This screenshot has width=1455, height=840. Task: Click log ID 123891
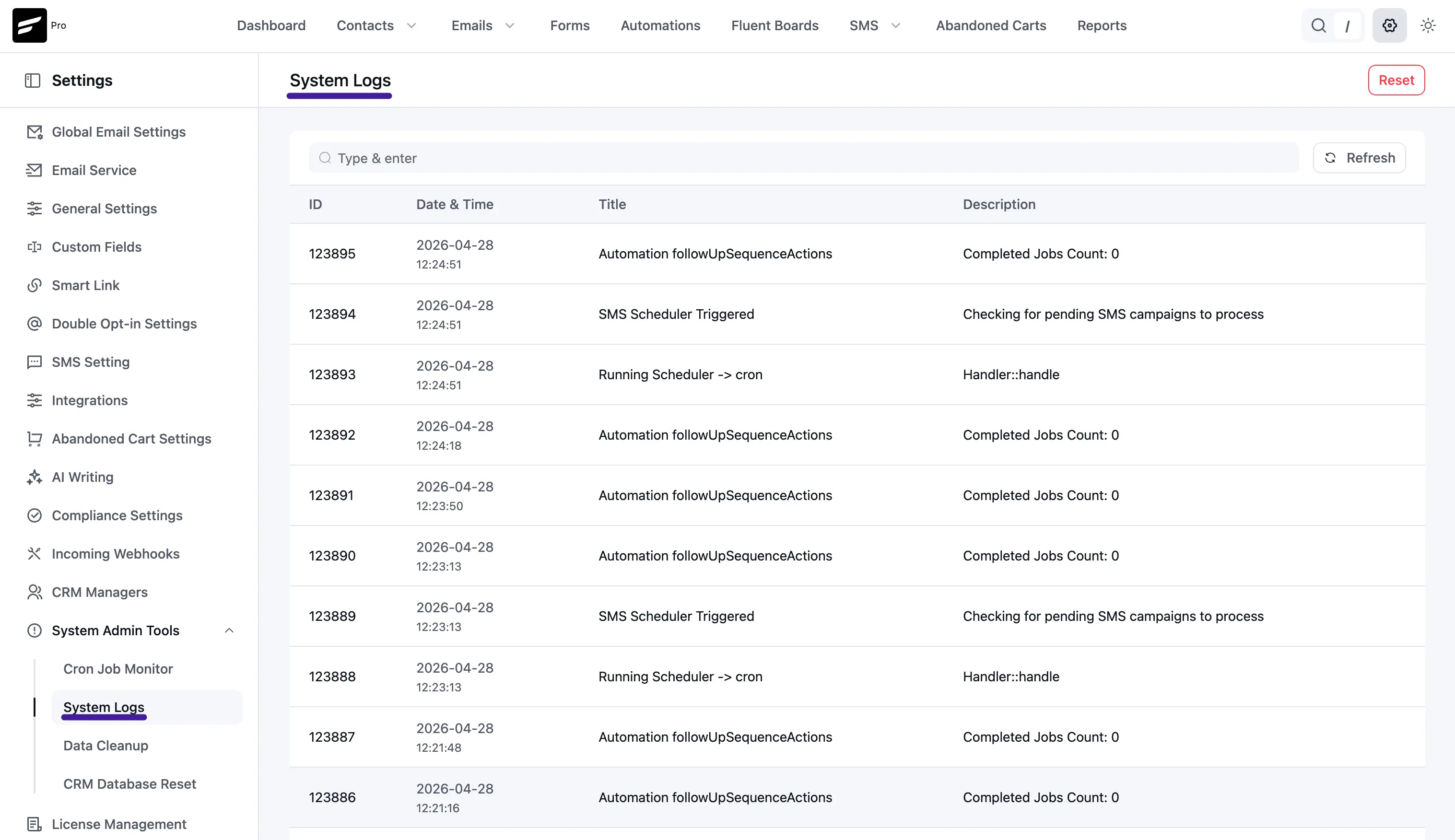(x=330, y=496)
